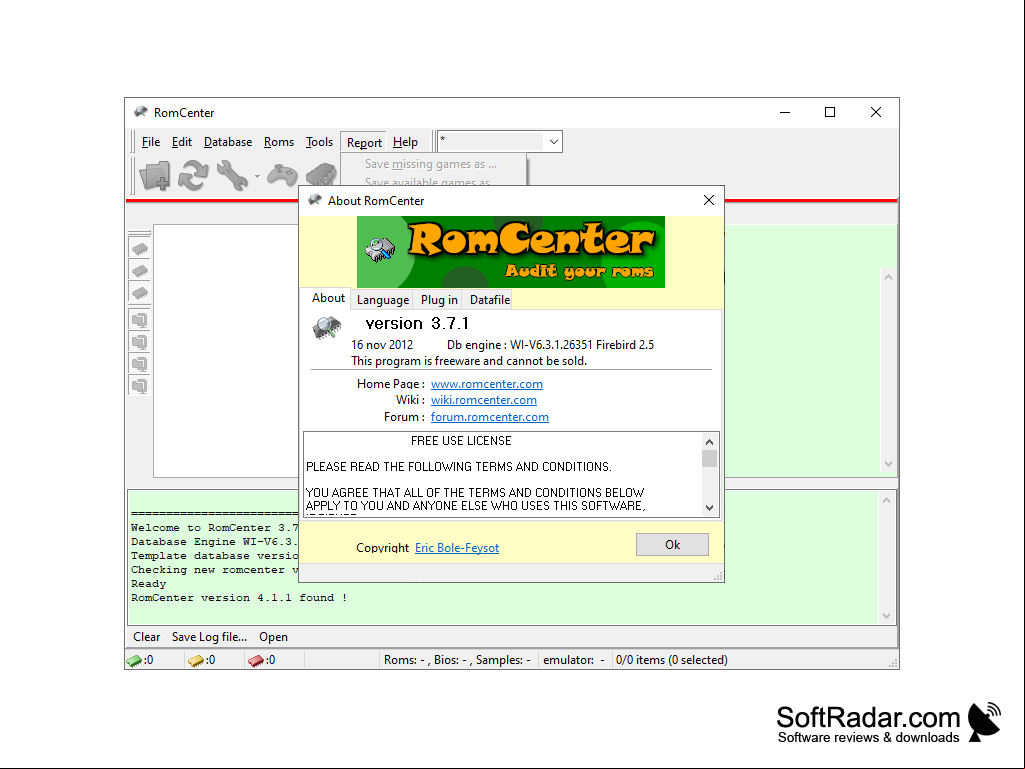Click the refresh arrows toolbar icon
Screen dimensions: 1025x769
coord(193,175)
